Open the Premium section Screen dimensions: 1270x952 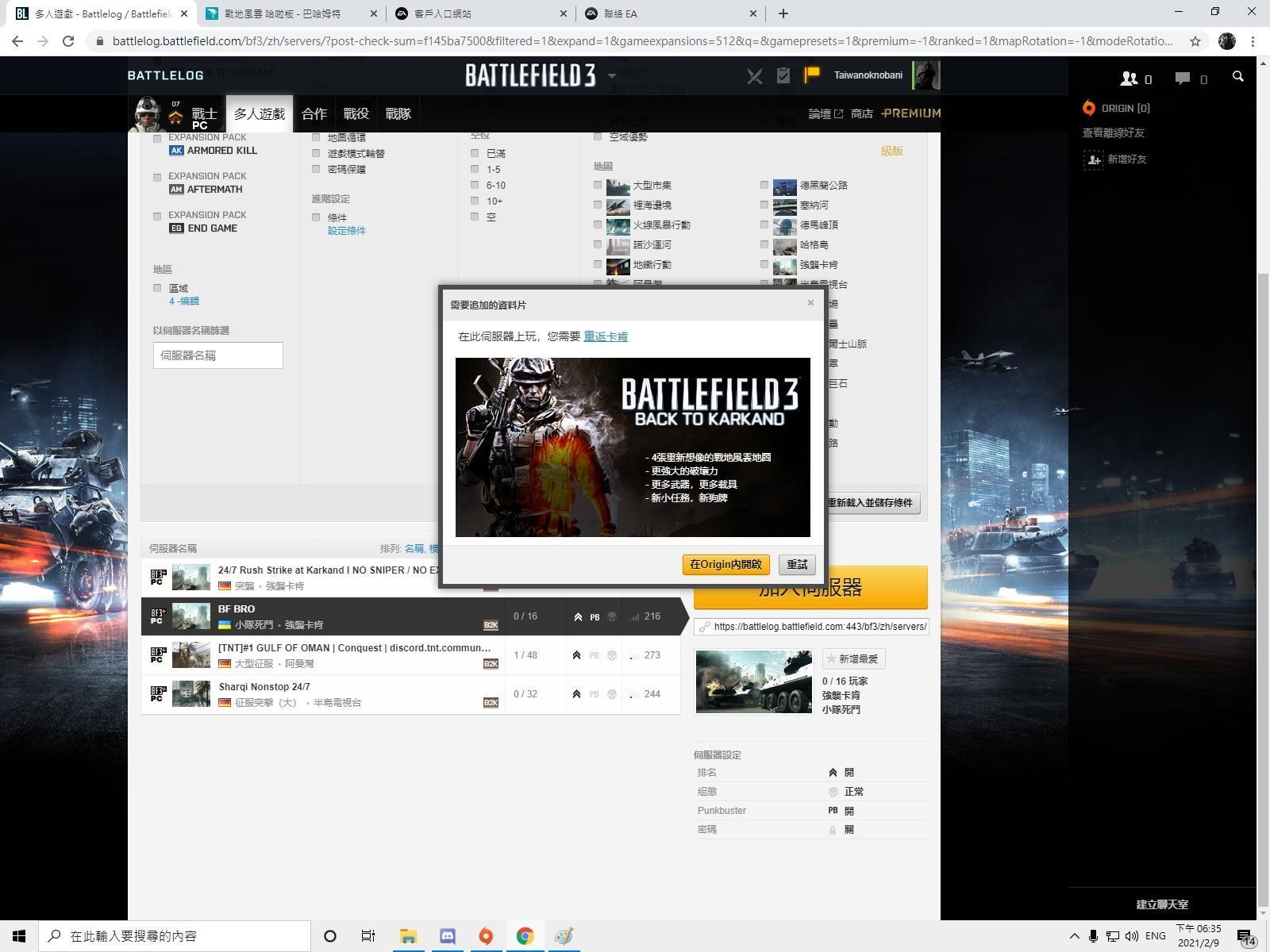(x=911, y=113)
